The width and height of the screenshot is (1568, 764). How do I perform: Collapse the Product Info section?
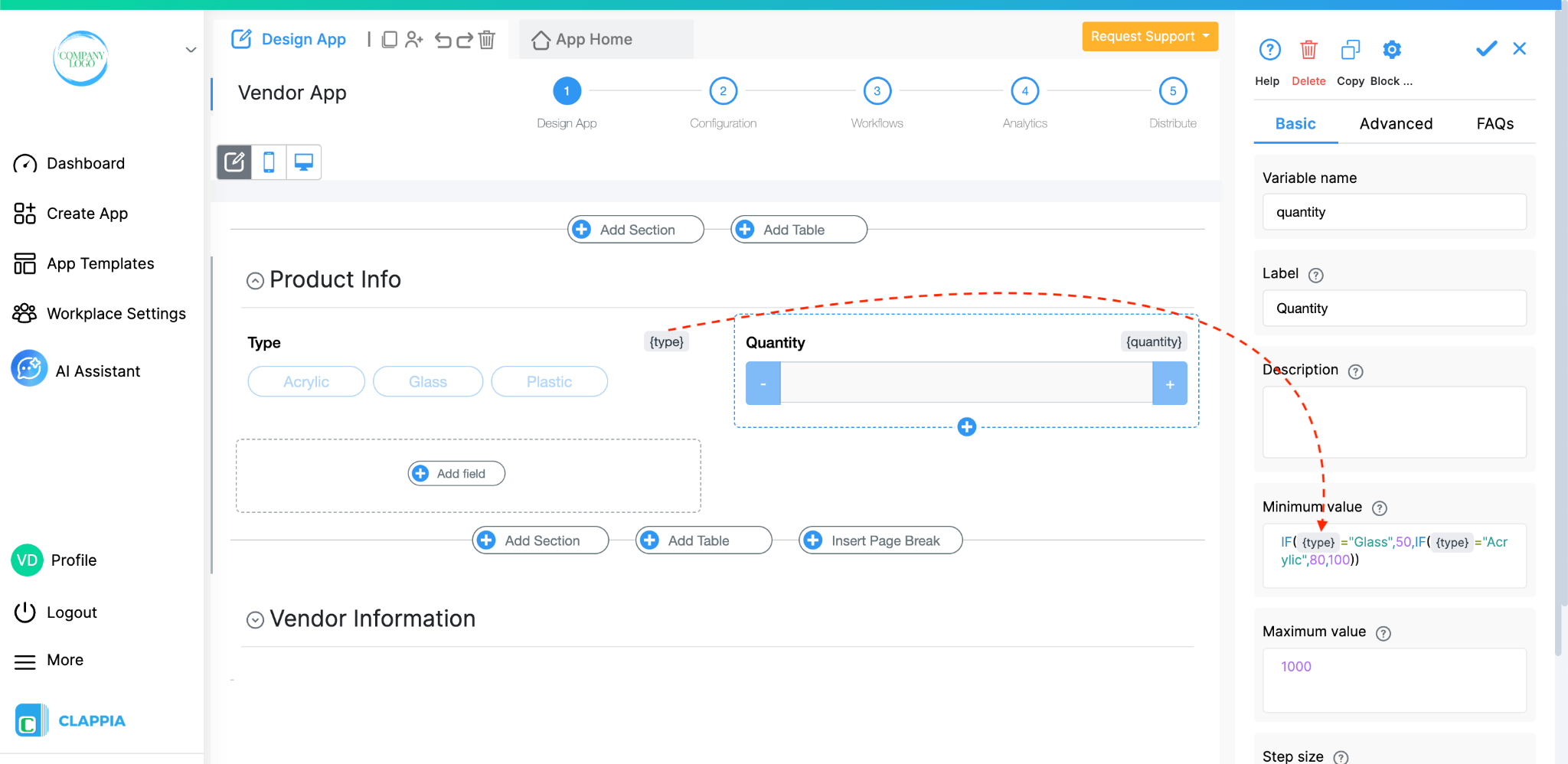(x=255, y=281)
